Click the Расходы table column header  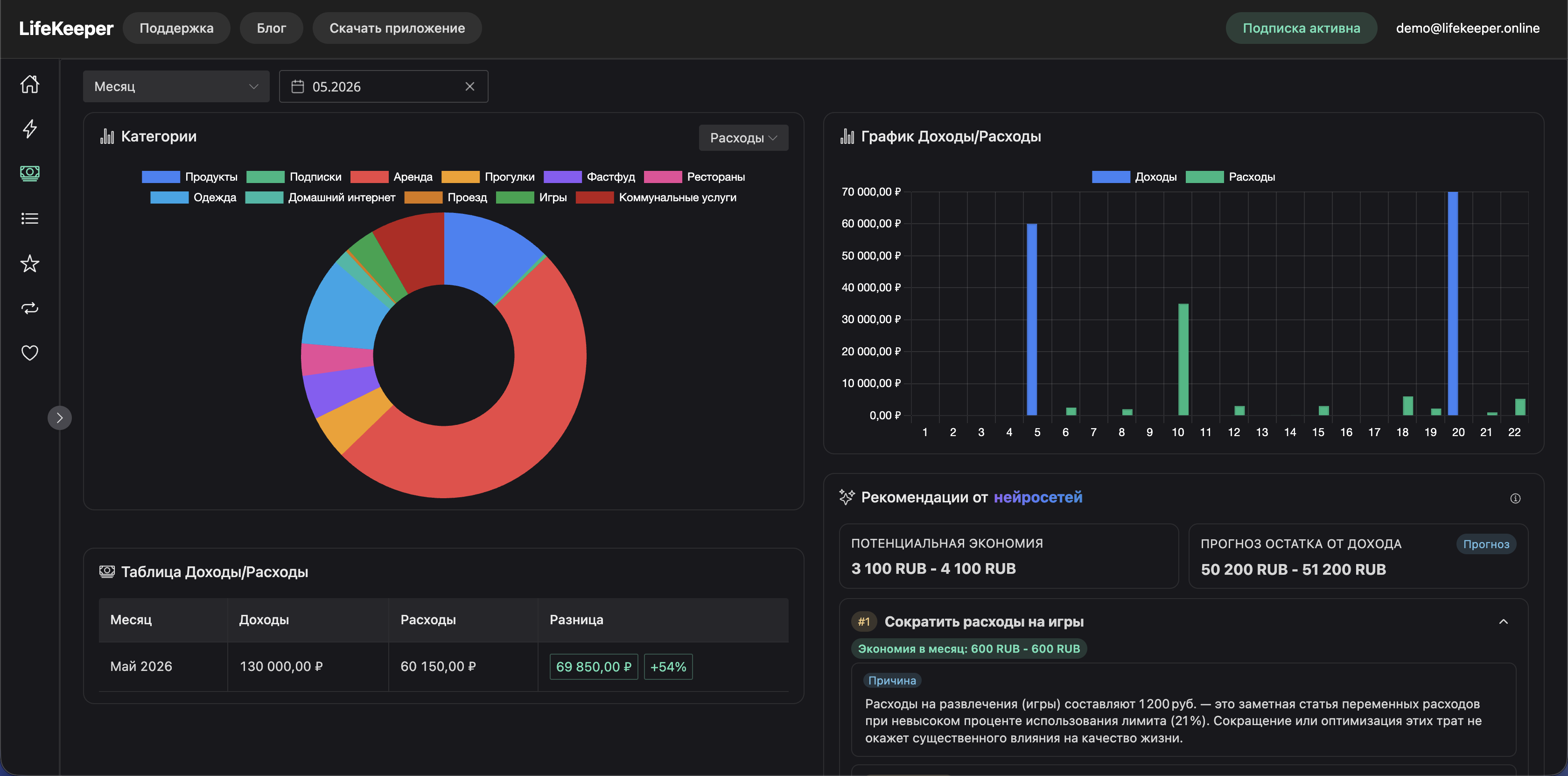463,620
